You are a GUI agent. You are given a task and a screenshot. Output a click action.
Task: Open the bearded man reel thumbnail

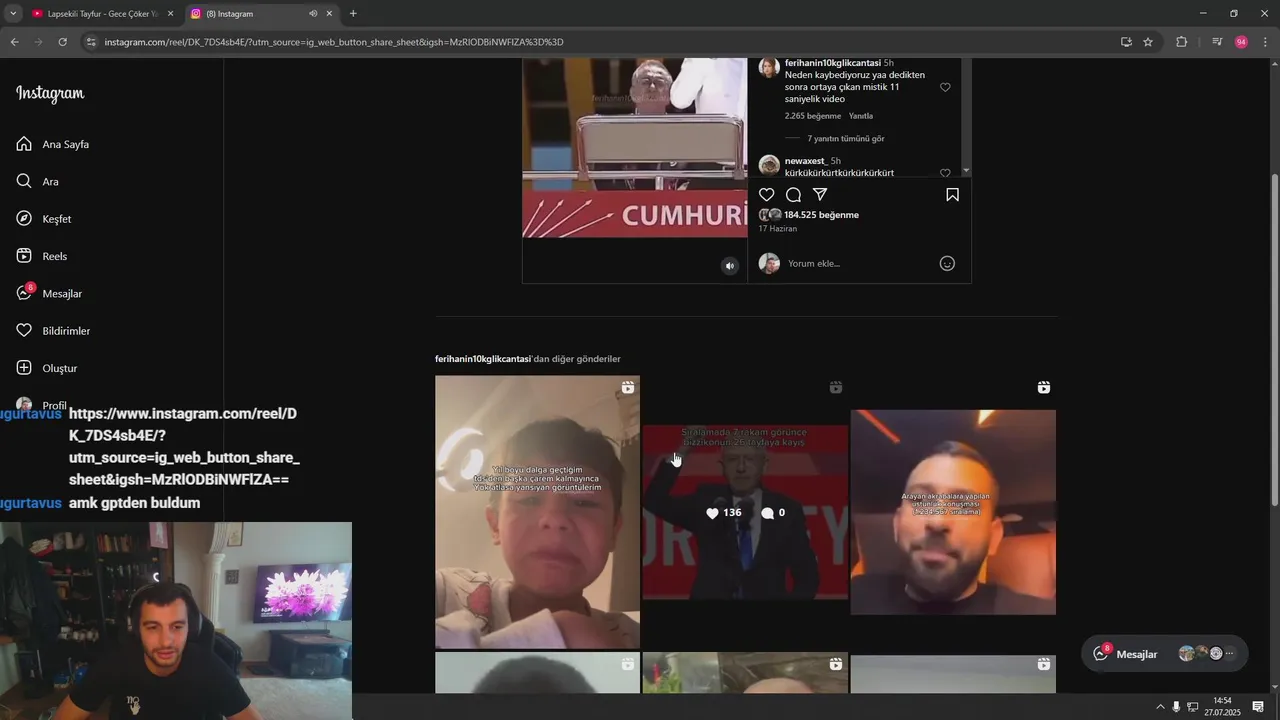(953, 512)
